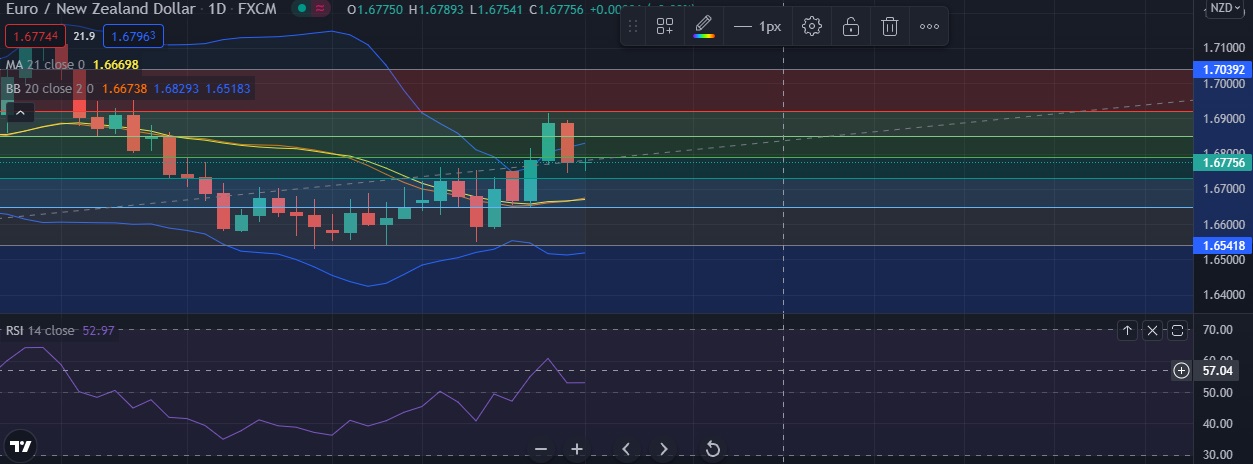Click the sell price 1.67744 button
This screenshot has height=464, width=1253.
coord(36,37)
